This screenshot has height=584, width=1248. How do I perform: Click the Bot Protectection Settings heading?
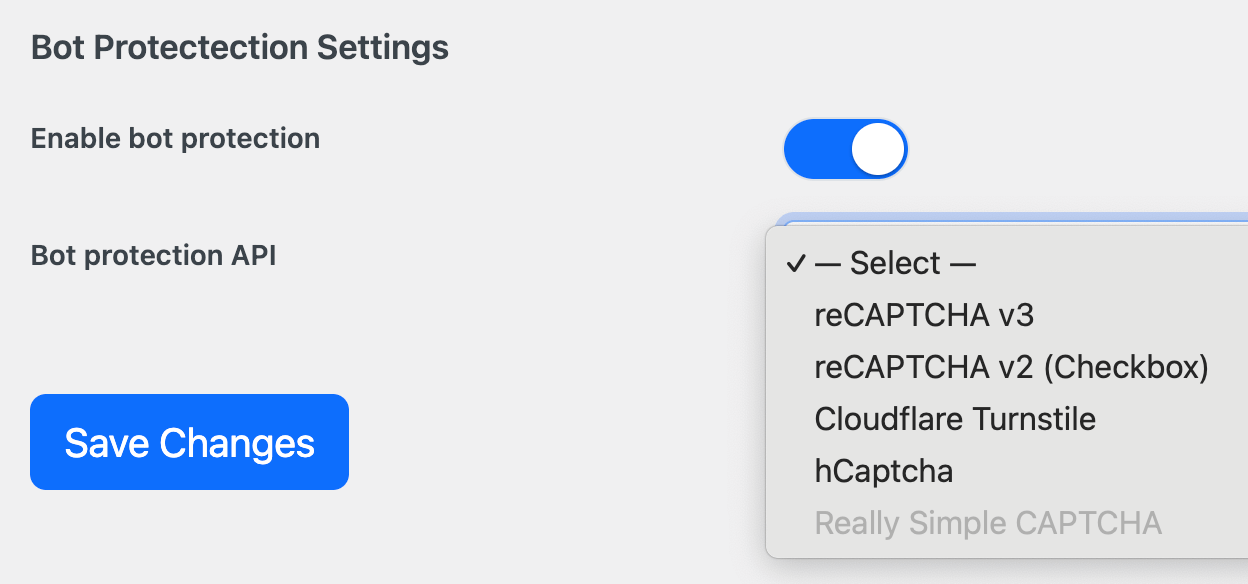point(240,47)
